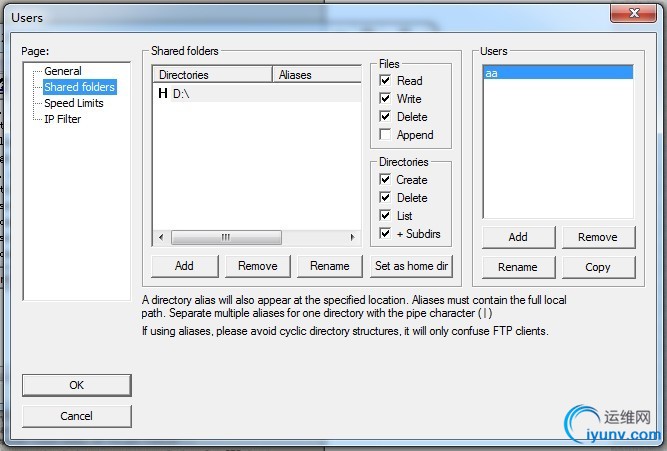Open the IP Filter page

pyautogui.click(x=63, y=119)
